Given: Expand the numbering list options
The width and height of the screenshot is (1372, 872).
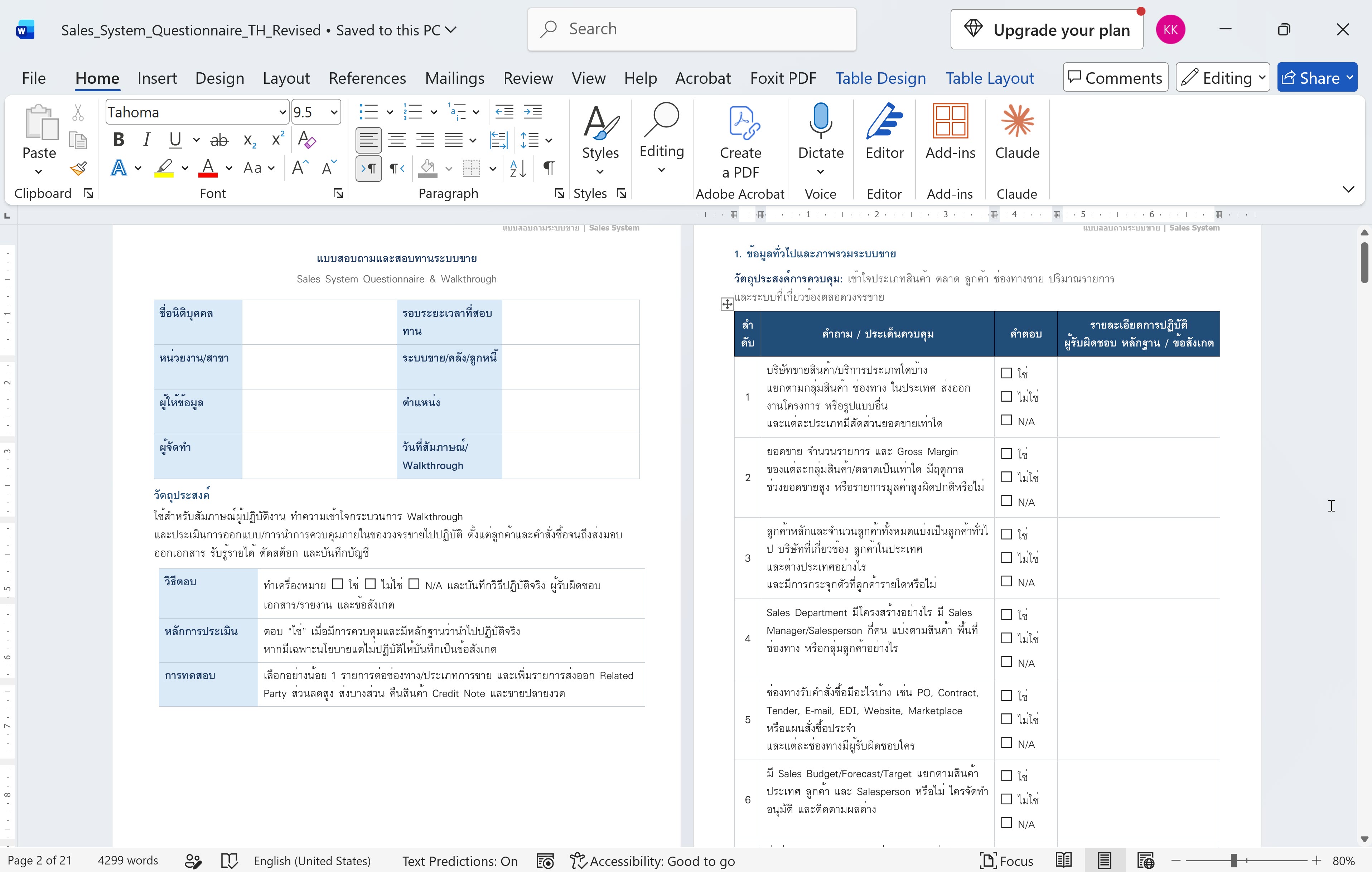Looking at the screenshot, I should coord(434,112).
